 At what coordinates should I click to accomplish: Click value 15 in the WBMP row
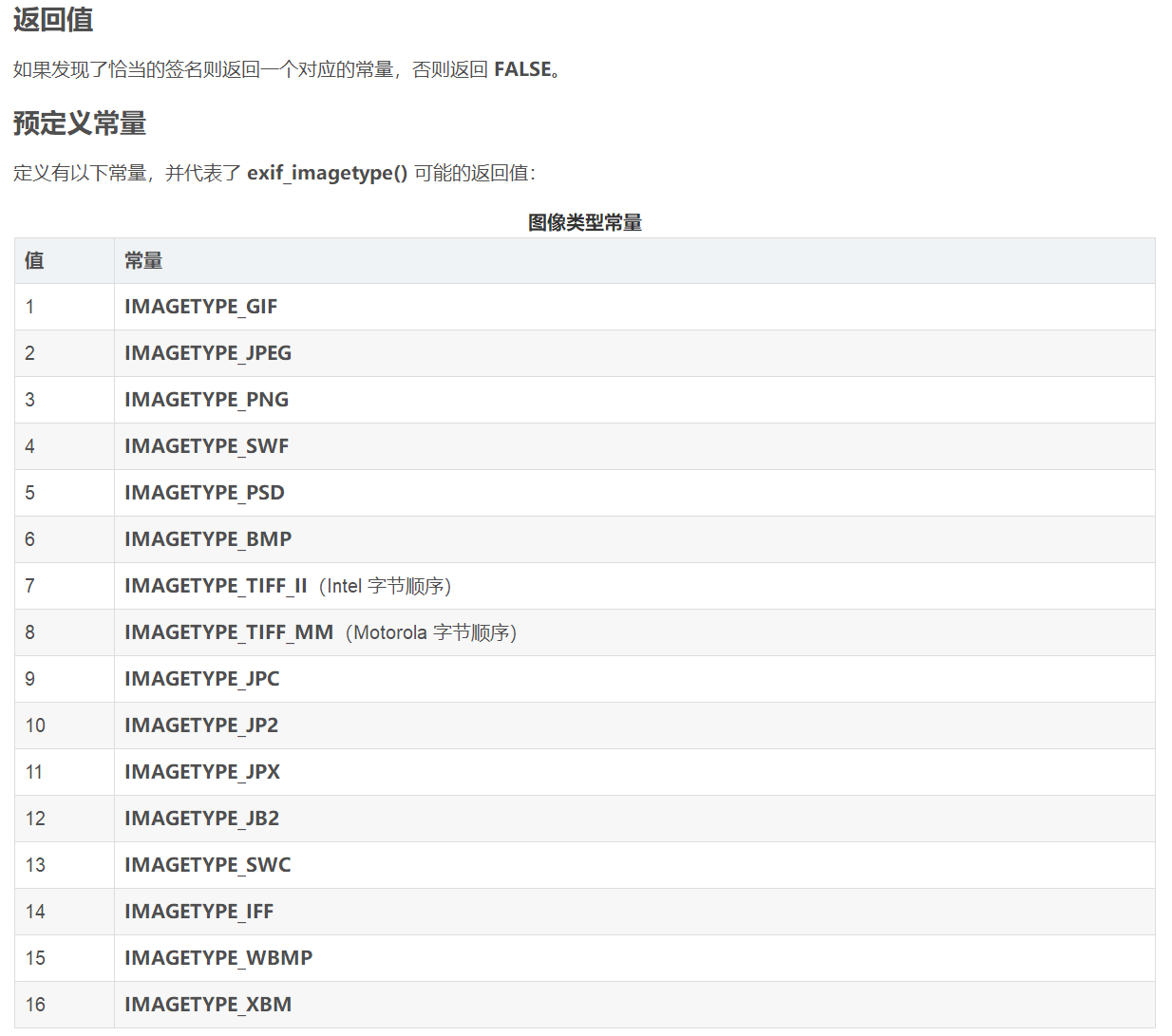(x=35, y=958)
